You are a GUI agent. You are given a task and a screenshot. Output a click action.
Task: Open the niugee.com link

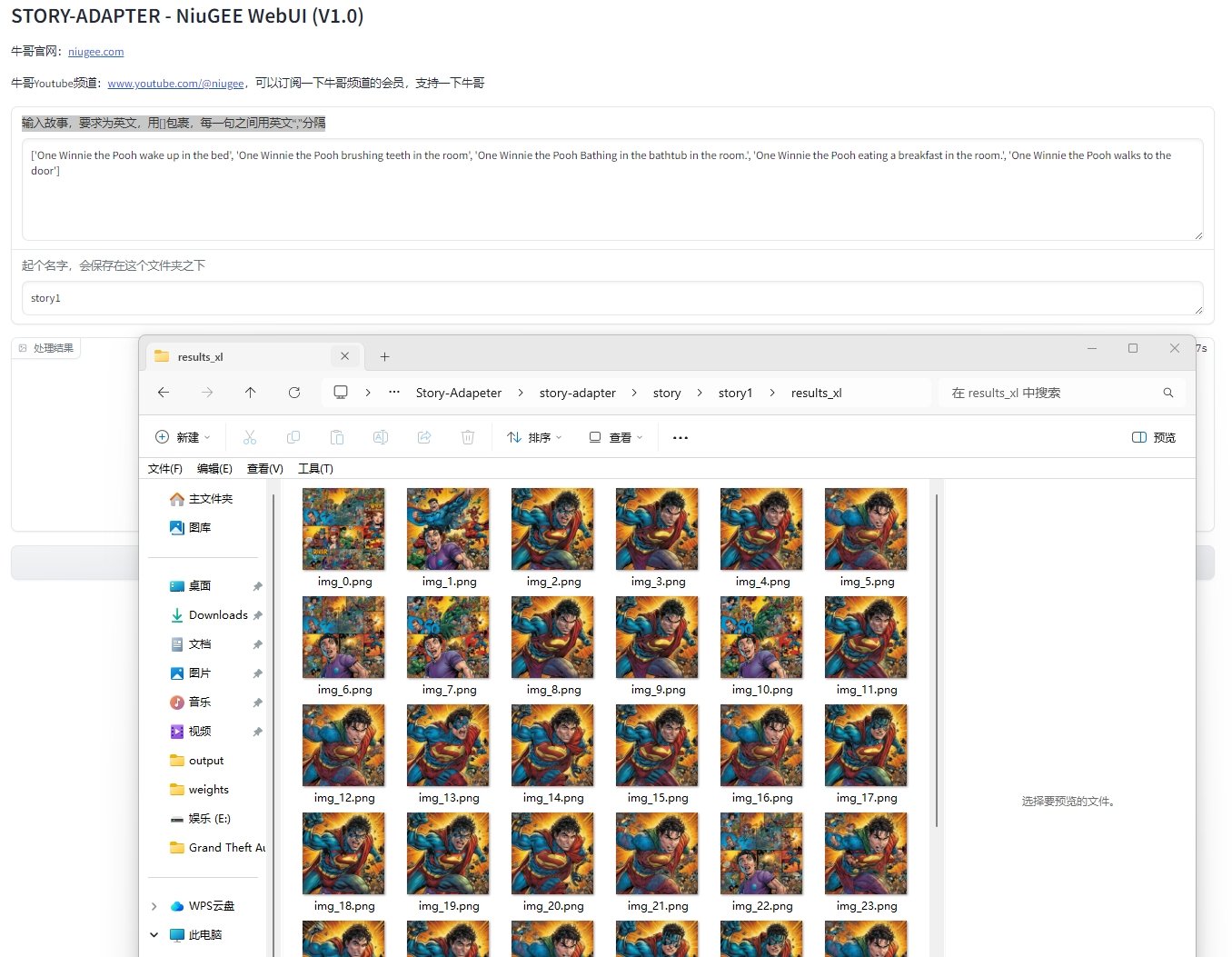[x=95, y=52]
